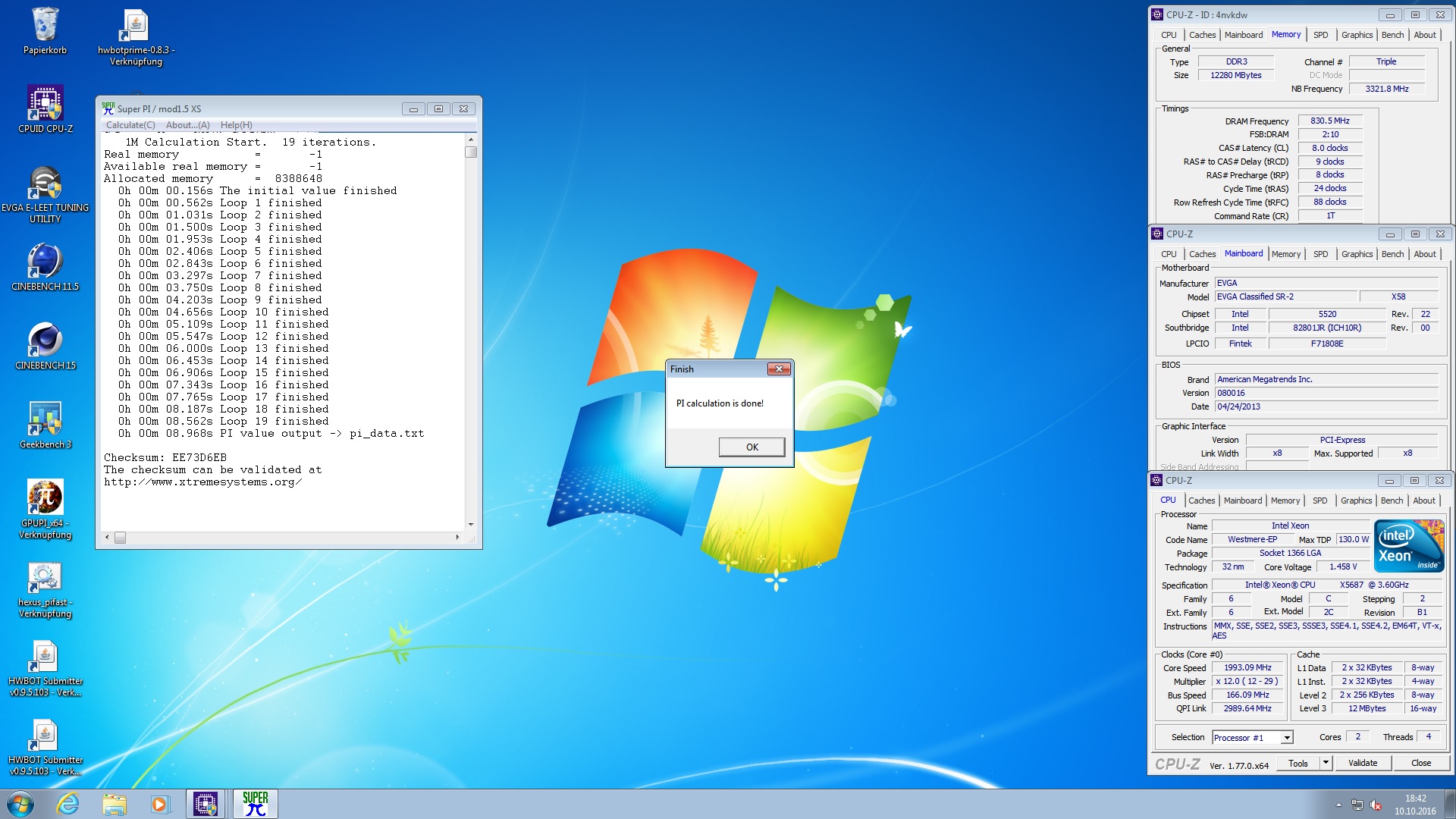Click the muted volume tray icon
Screen dimensions: 1456x819
click(x=1376, y=805)
